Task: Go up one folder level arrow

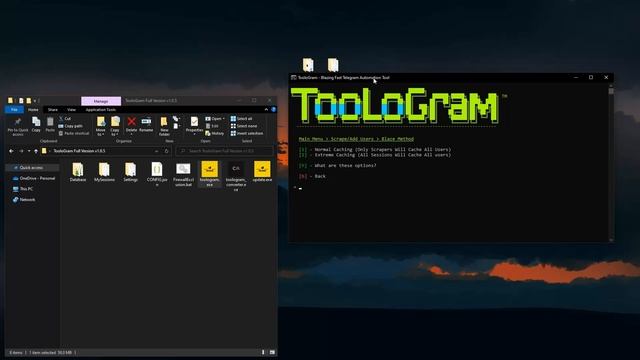Action: [x=36, y=151]
